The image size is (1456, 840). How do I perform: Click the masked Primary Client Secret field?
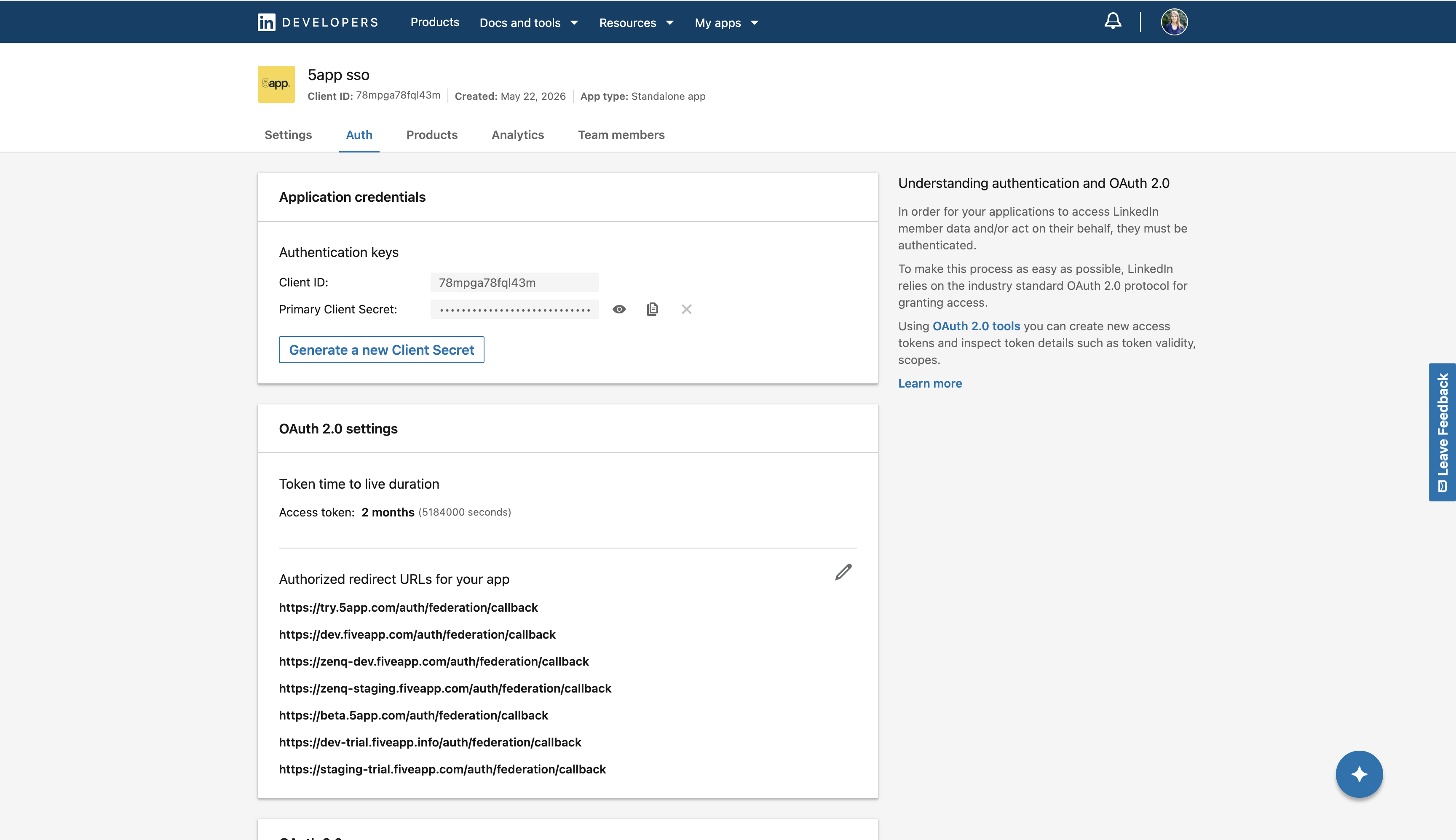(514, 310)
